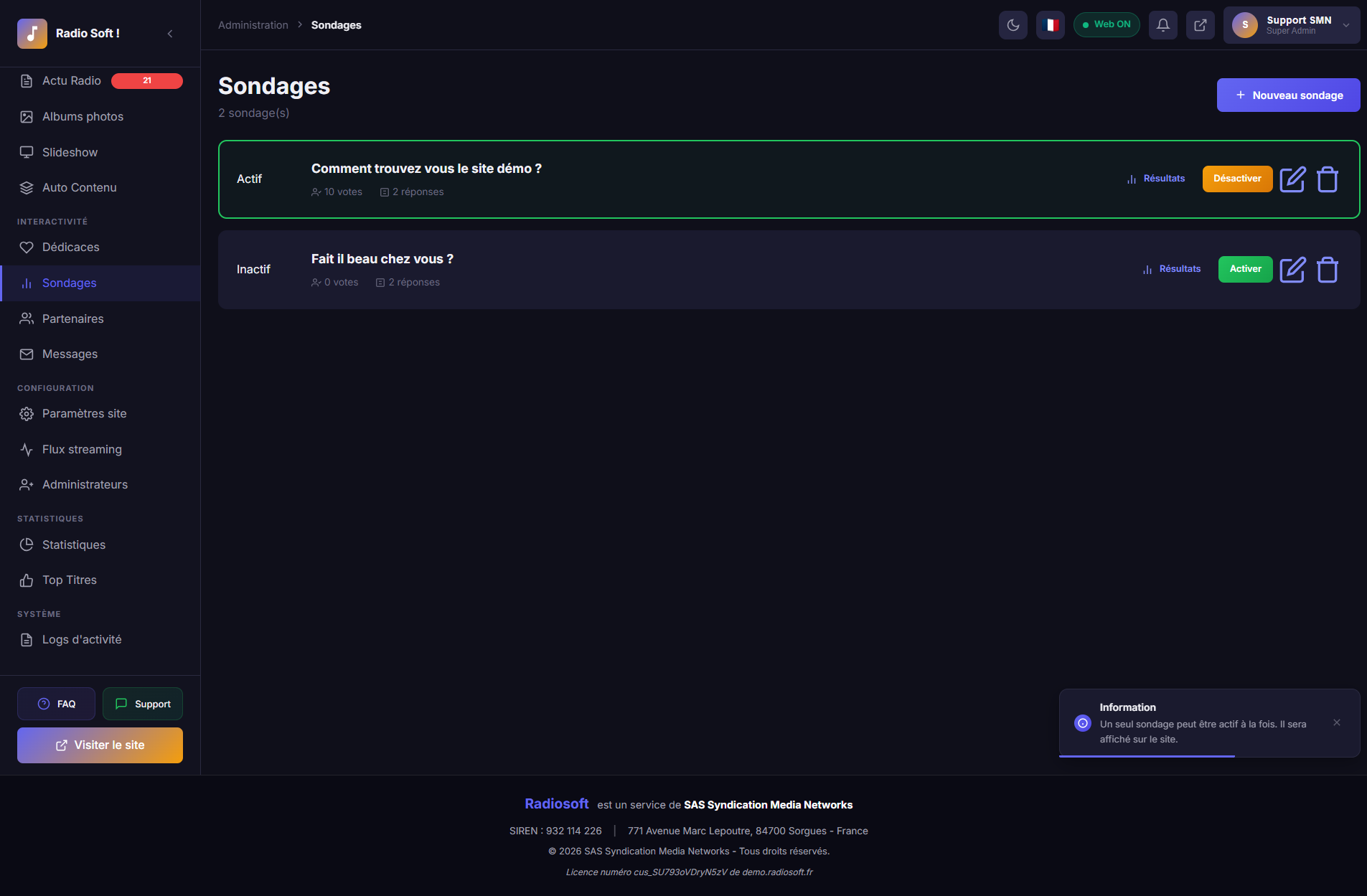Activate the 'Fait il beau chez vous' poll
1367x896 pixels.
(1245, 269)
